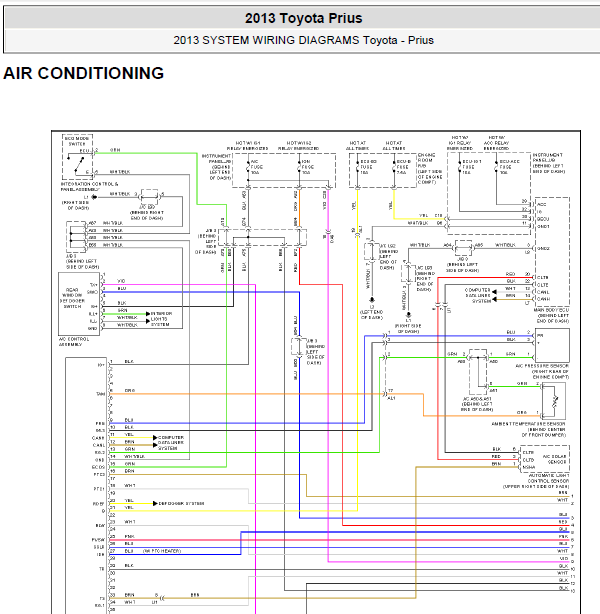600x614 pixels.
Task: Click COMPUTER DATA LINES SYSTEM near pins 11-13
Action: (x=171, y=443)
